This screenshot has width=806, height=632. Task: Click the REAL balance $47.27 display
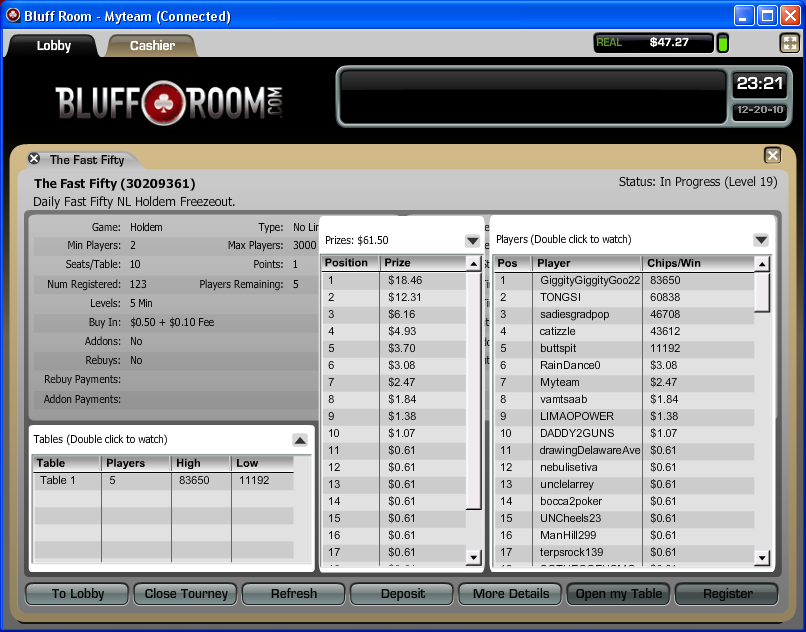pos(653,43)
